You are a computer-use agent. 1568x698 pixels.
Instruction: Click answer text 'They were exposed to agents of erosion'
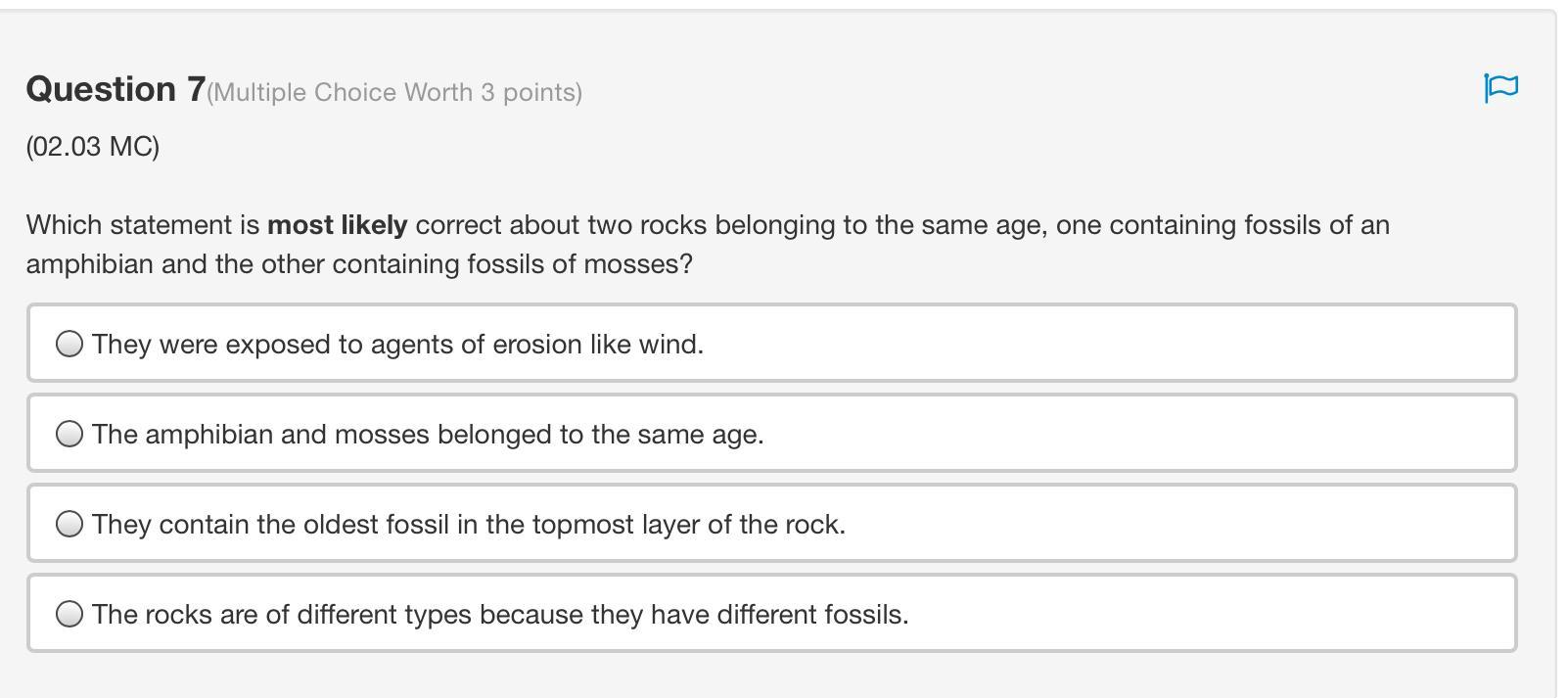pos(397,345)
